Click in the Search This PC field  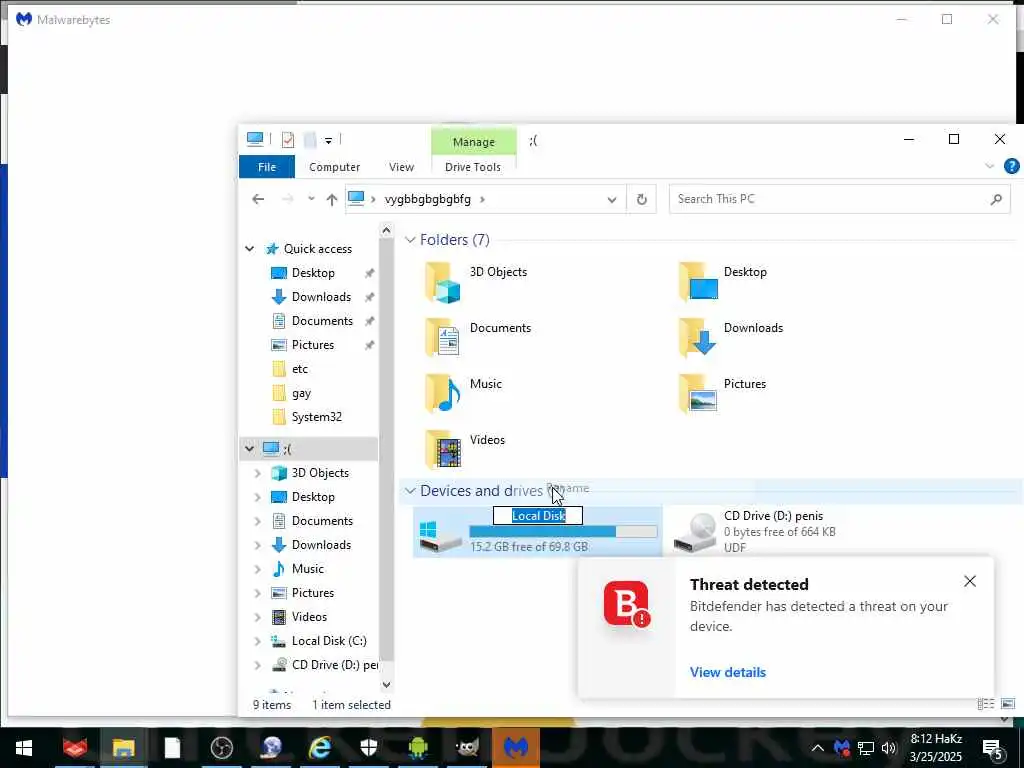829,199
